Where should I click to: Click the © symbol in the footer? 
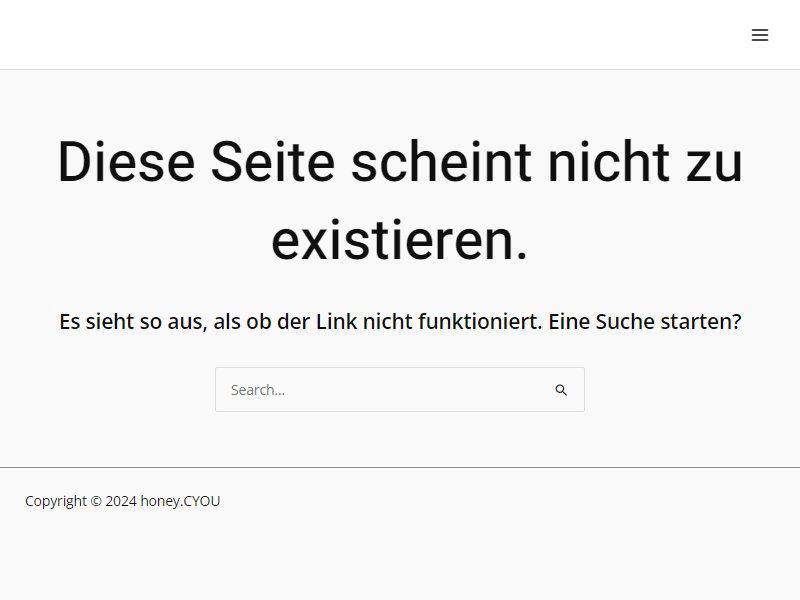click(x=96, y=501)
